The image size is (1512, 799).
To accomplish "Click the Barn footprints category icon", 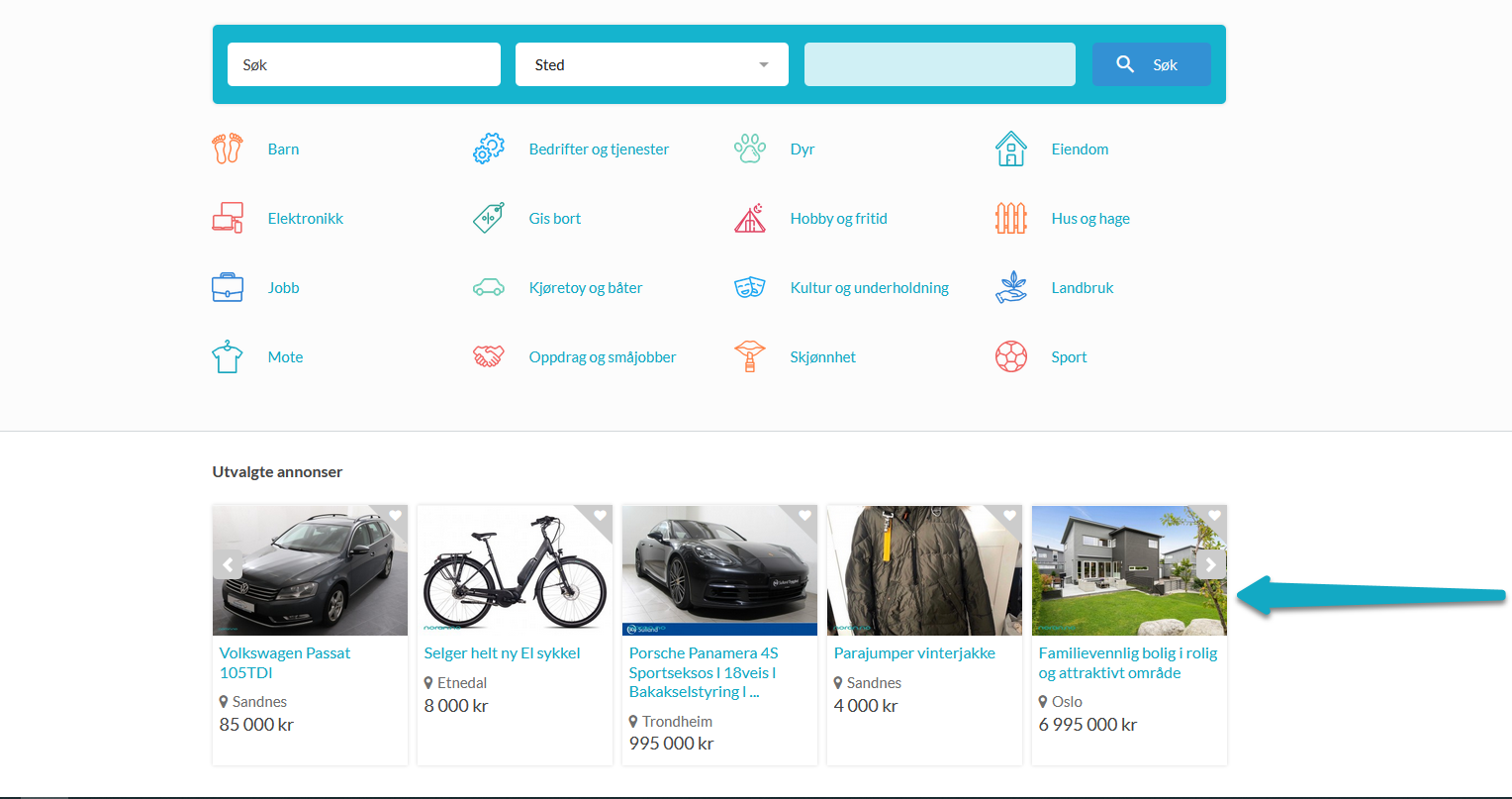I will click(227, 150).
